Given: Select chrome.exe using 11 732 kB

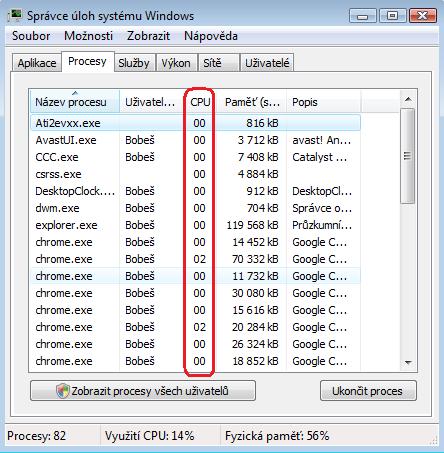Looking at the screenshot, I should pos(195,276).
